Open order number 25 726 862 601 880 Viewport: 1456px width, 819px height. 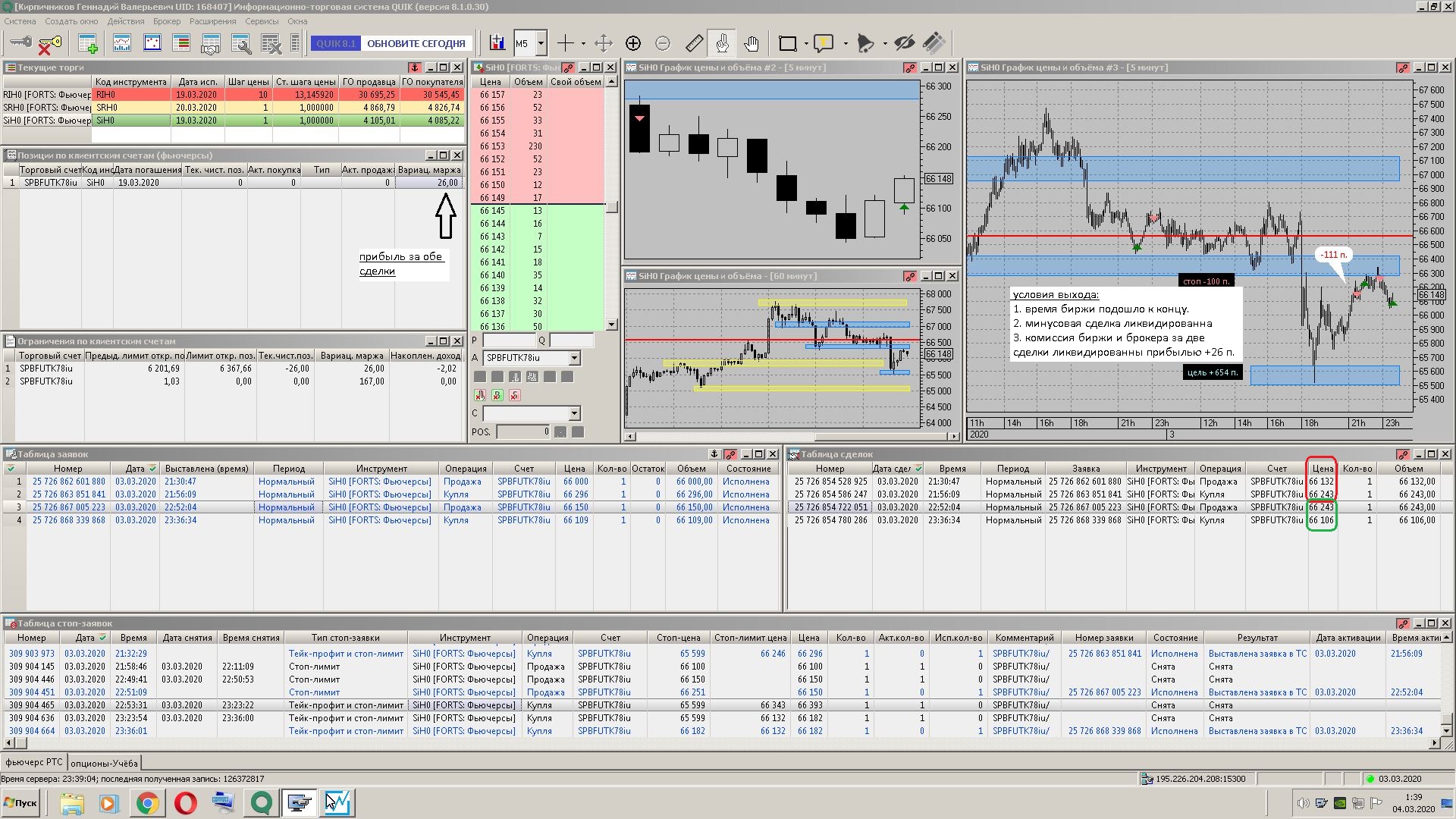click(x=68, y=482)
